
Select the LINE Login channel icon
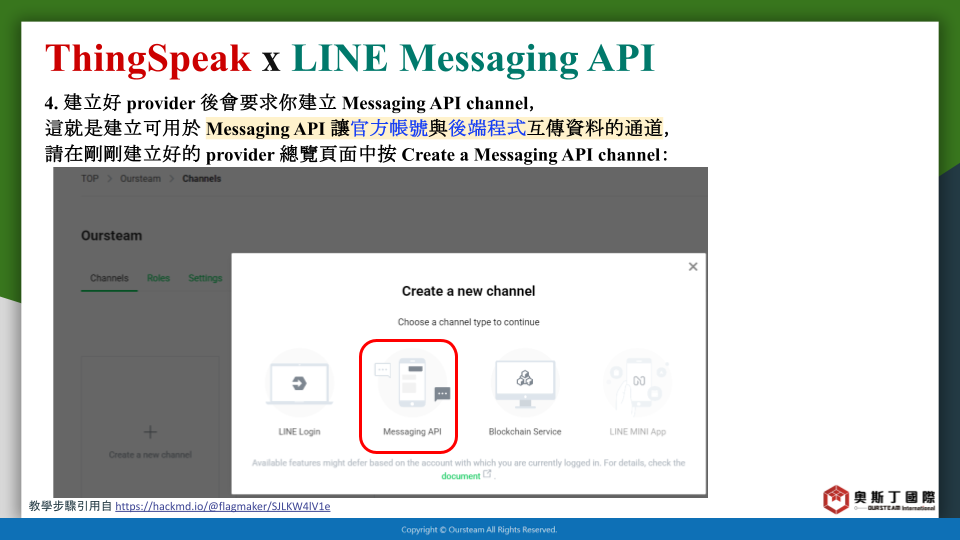click(x=299, y=383)
